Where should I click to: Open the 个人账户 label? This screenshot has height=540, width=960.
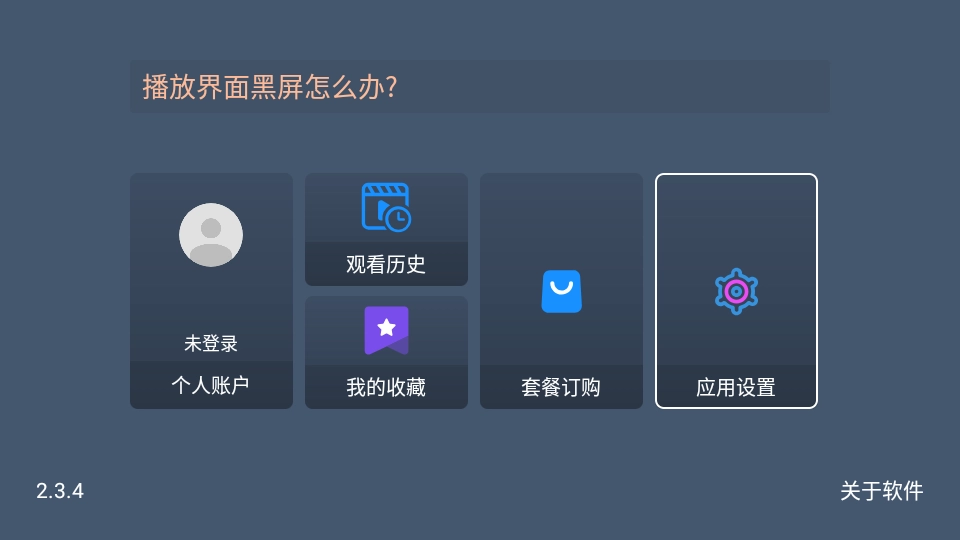point(211,385)
